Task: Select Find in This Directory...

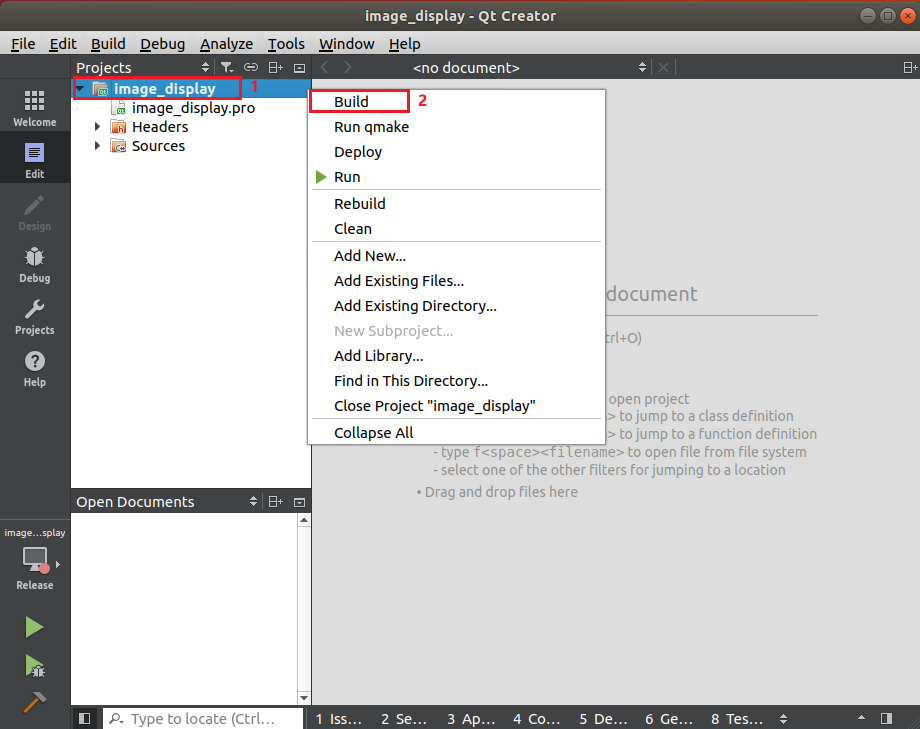Action: pyautogui.click(x=456, y=381)
